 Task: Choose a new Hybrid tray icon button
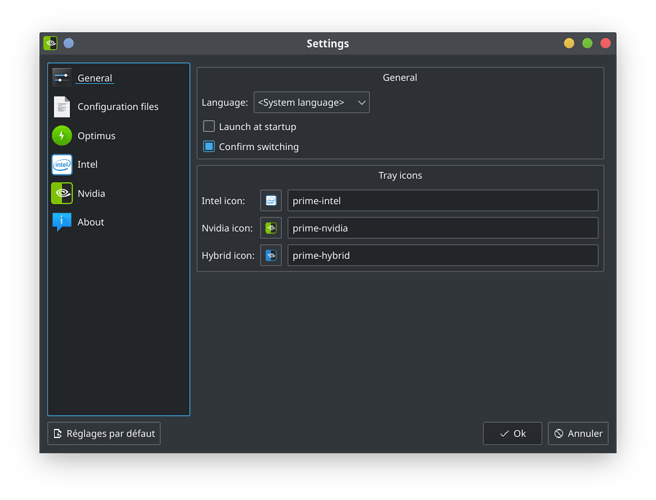(x=271, y=255)
